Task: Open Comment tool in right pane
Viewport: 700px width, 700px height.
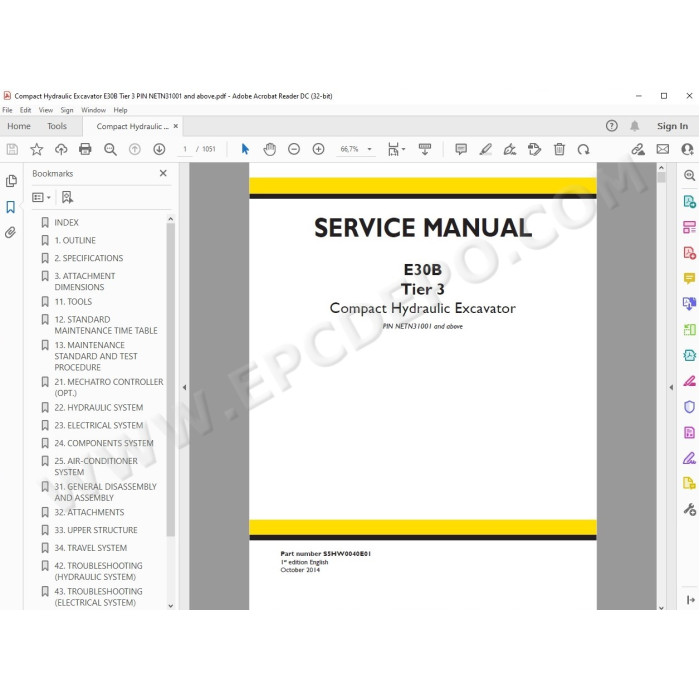Action: (689, 279)
